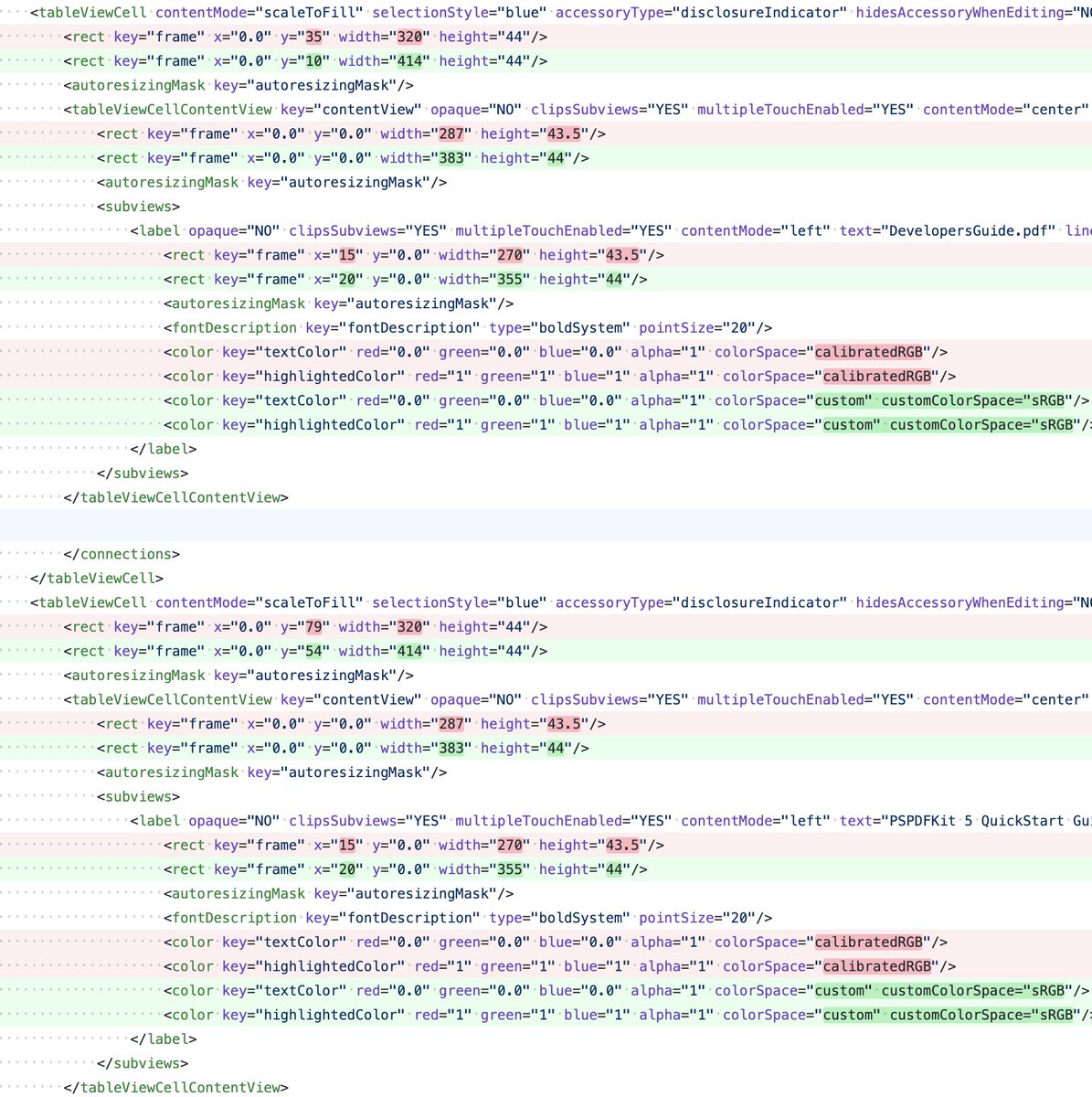Expand the collapsed lines band above </connections>
The height and width of the screenshot is (1097, 1092).
[546, 526]
